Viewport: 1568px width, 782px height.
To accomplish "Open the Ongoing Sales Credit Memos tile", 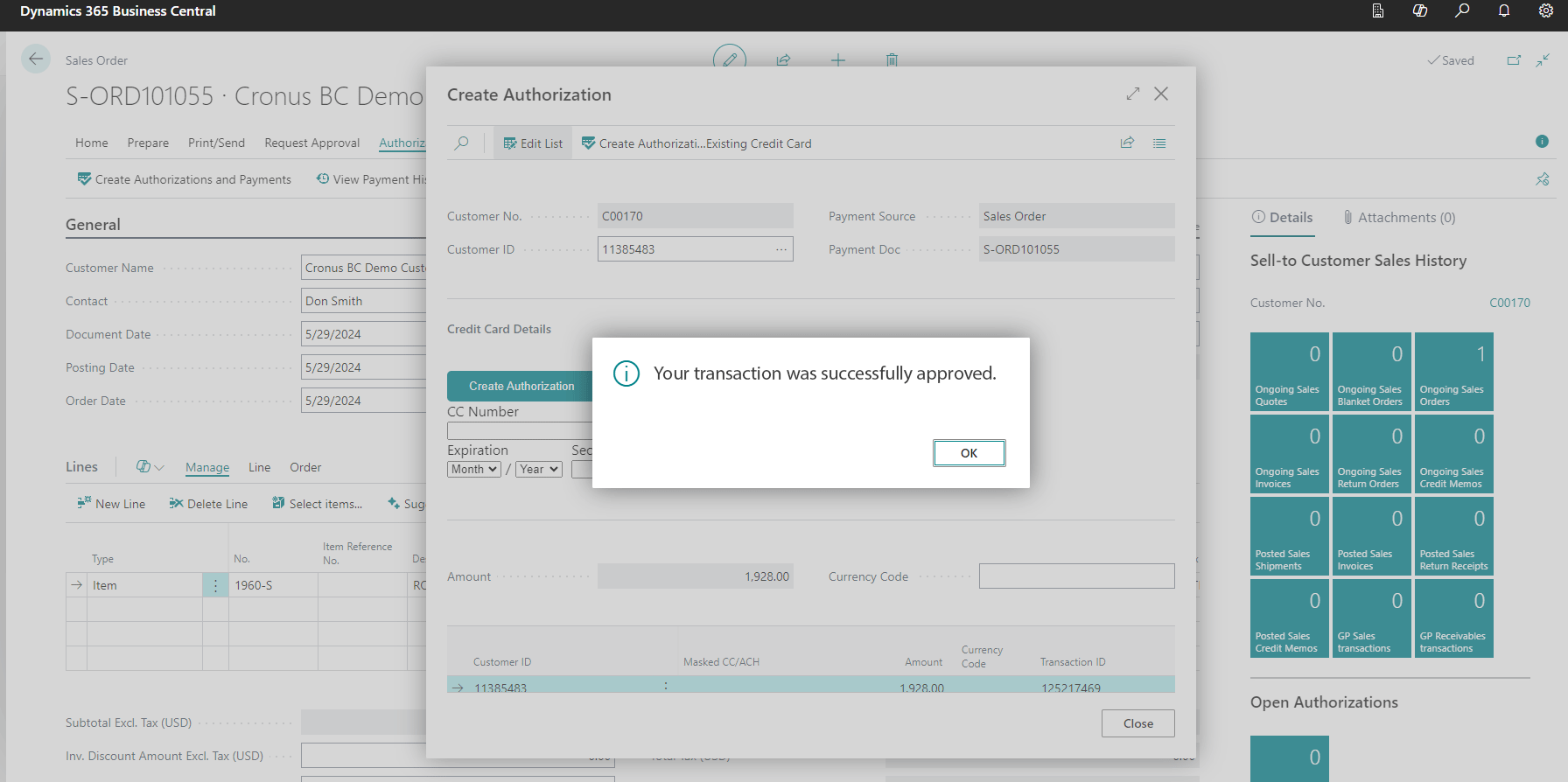I will (1453, 454).
